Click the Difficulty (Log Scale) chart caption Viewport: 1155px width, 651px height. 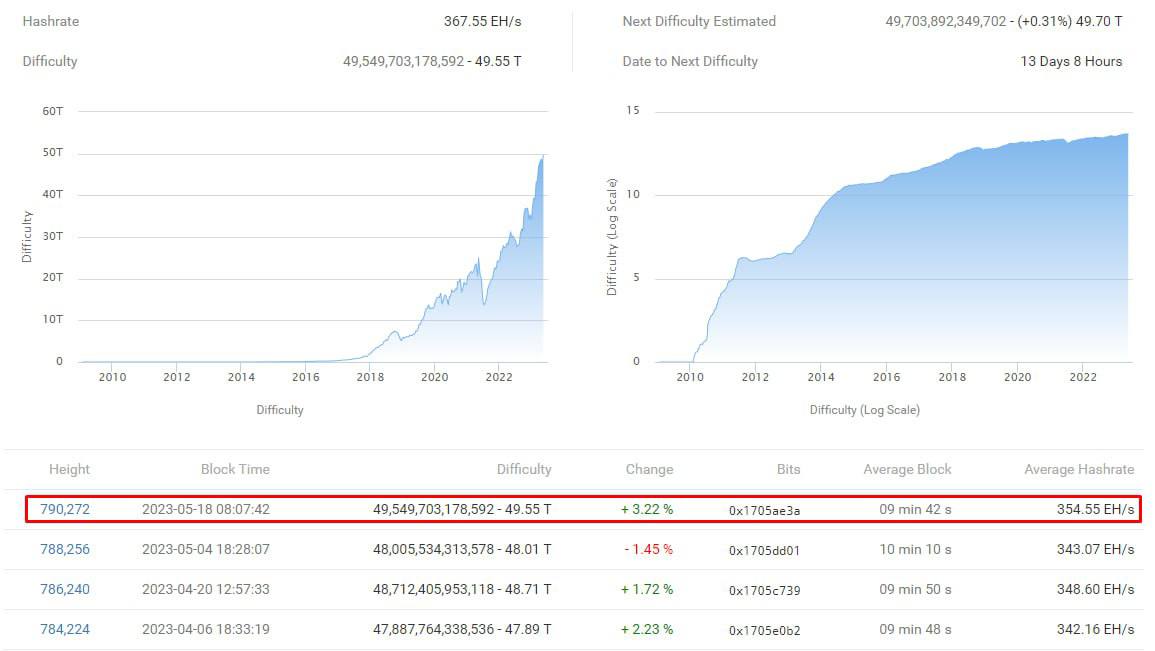(x=865, y=409)
